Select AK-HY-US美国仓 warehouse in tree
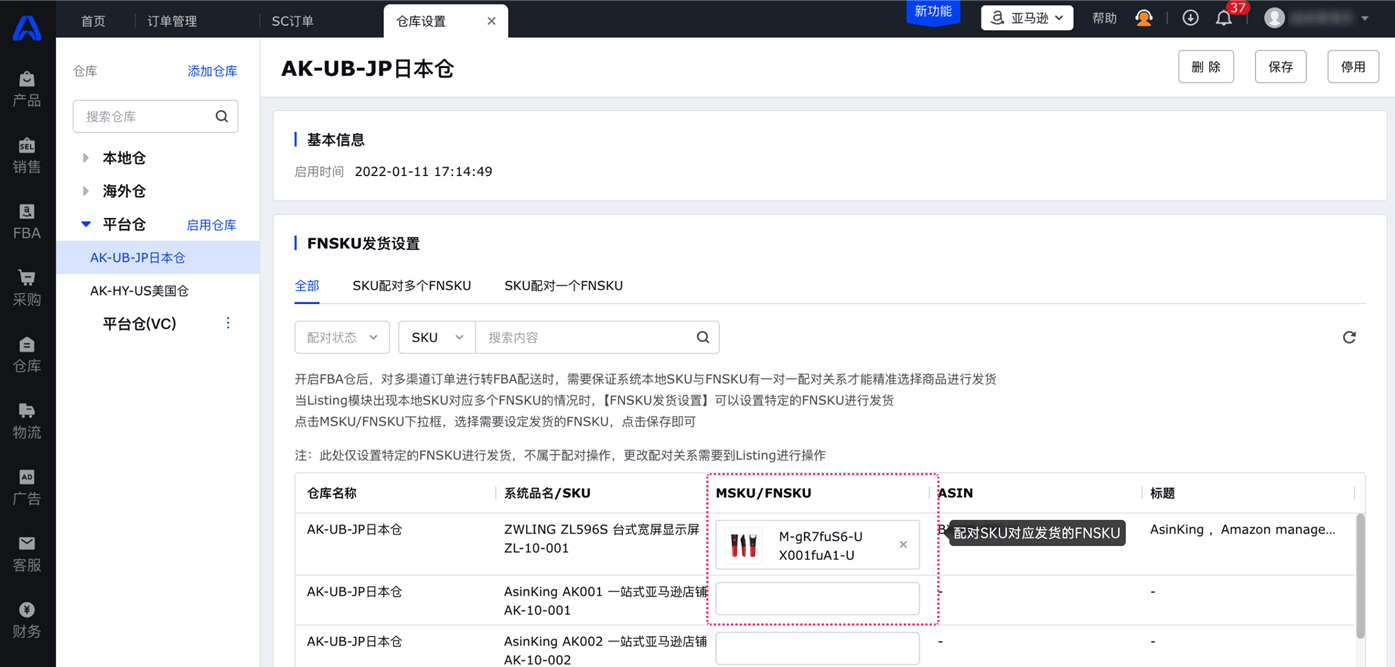 (139, 291)
